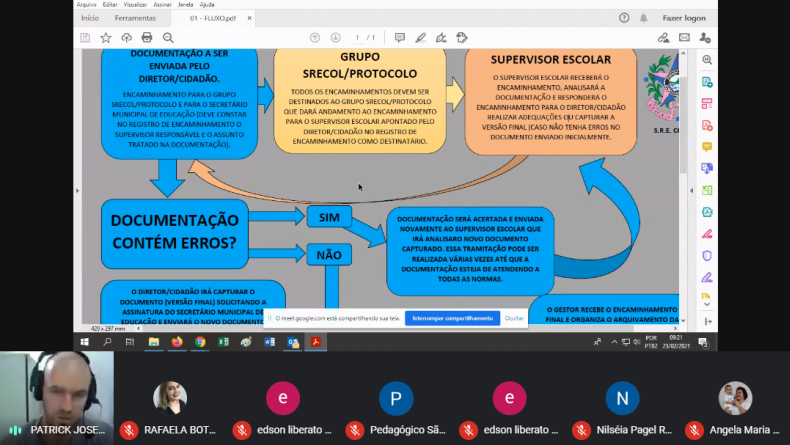This screenshot has height=445, width=790.
Task: Add a comment using the speech bubble icon
Action: [400, 38]
